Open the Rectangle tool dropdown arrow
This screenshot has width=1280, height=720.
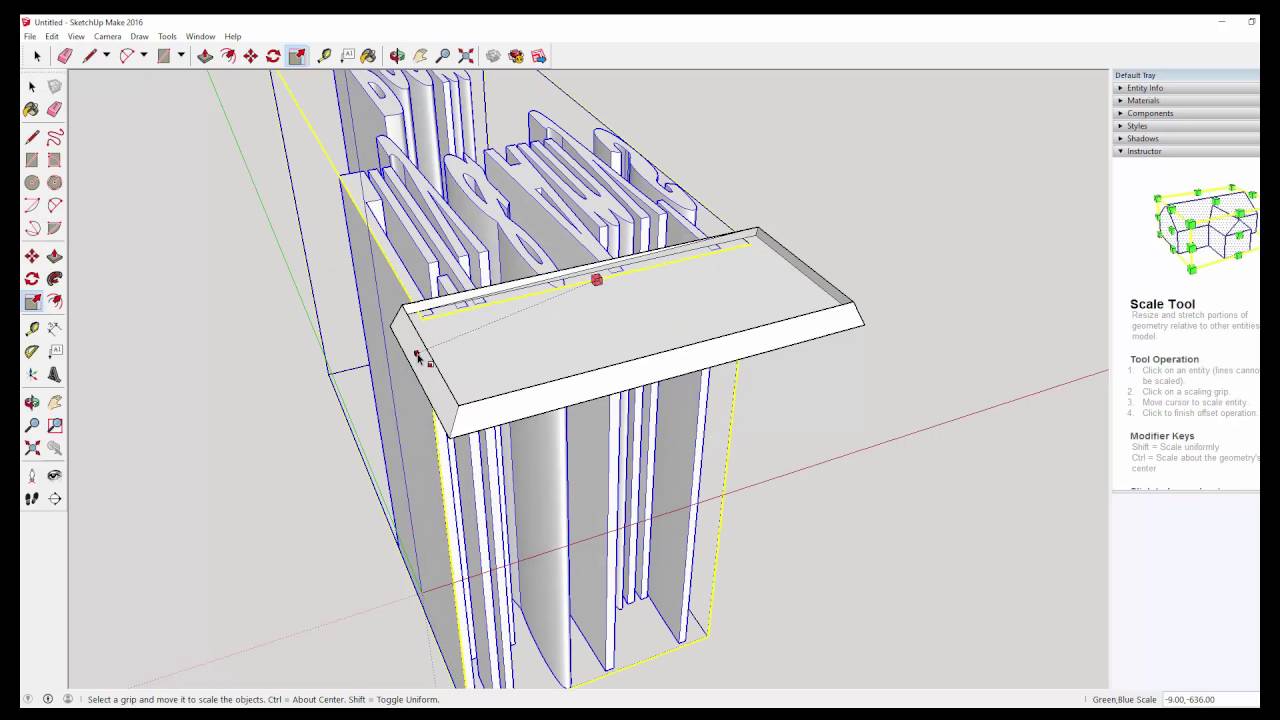click(x=181, y=56)
